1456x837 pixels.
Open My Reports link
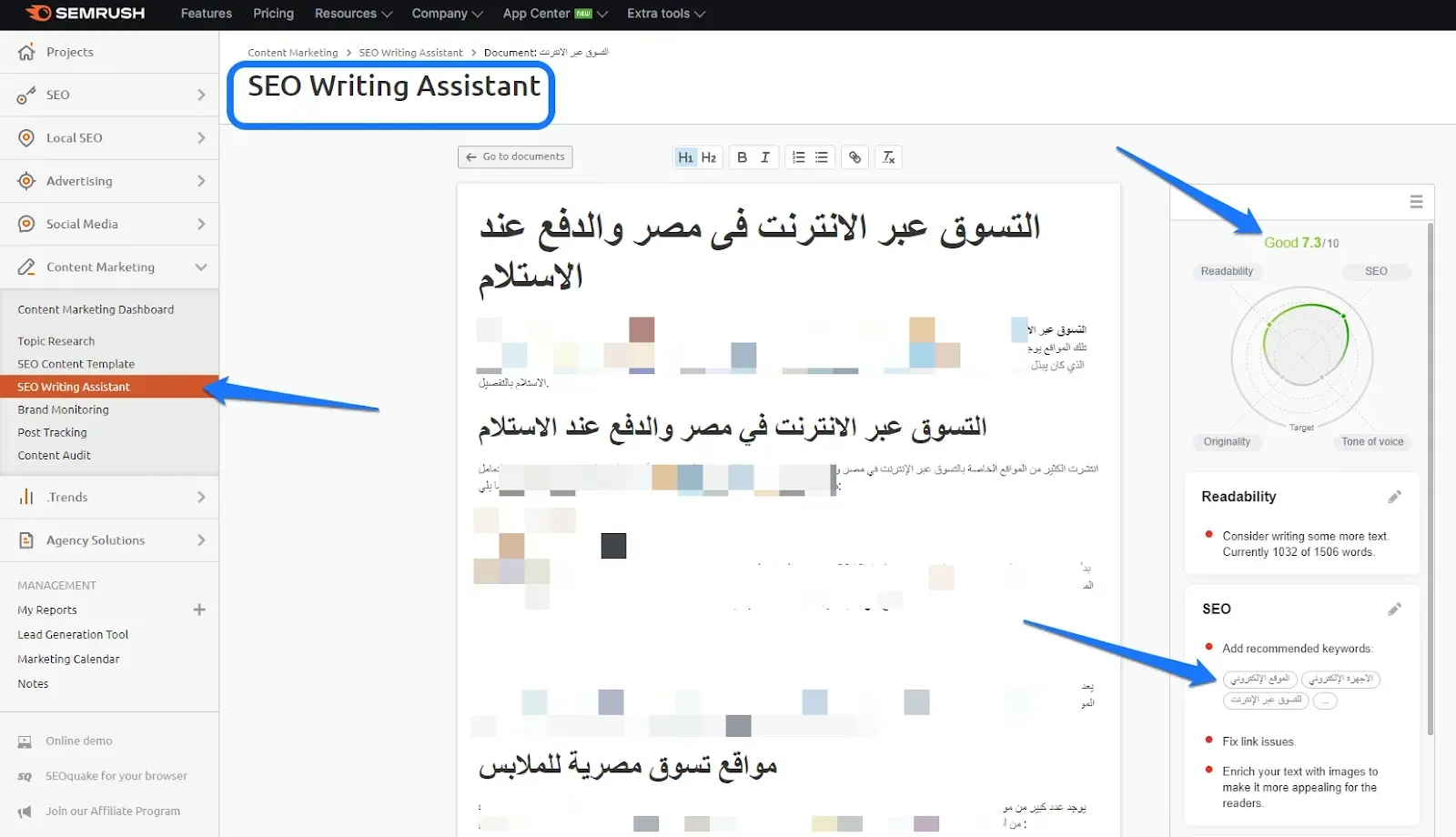pos(47,610)
